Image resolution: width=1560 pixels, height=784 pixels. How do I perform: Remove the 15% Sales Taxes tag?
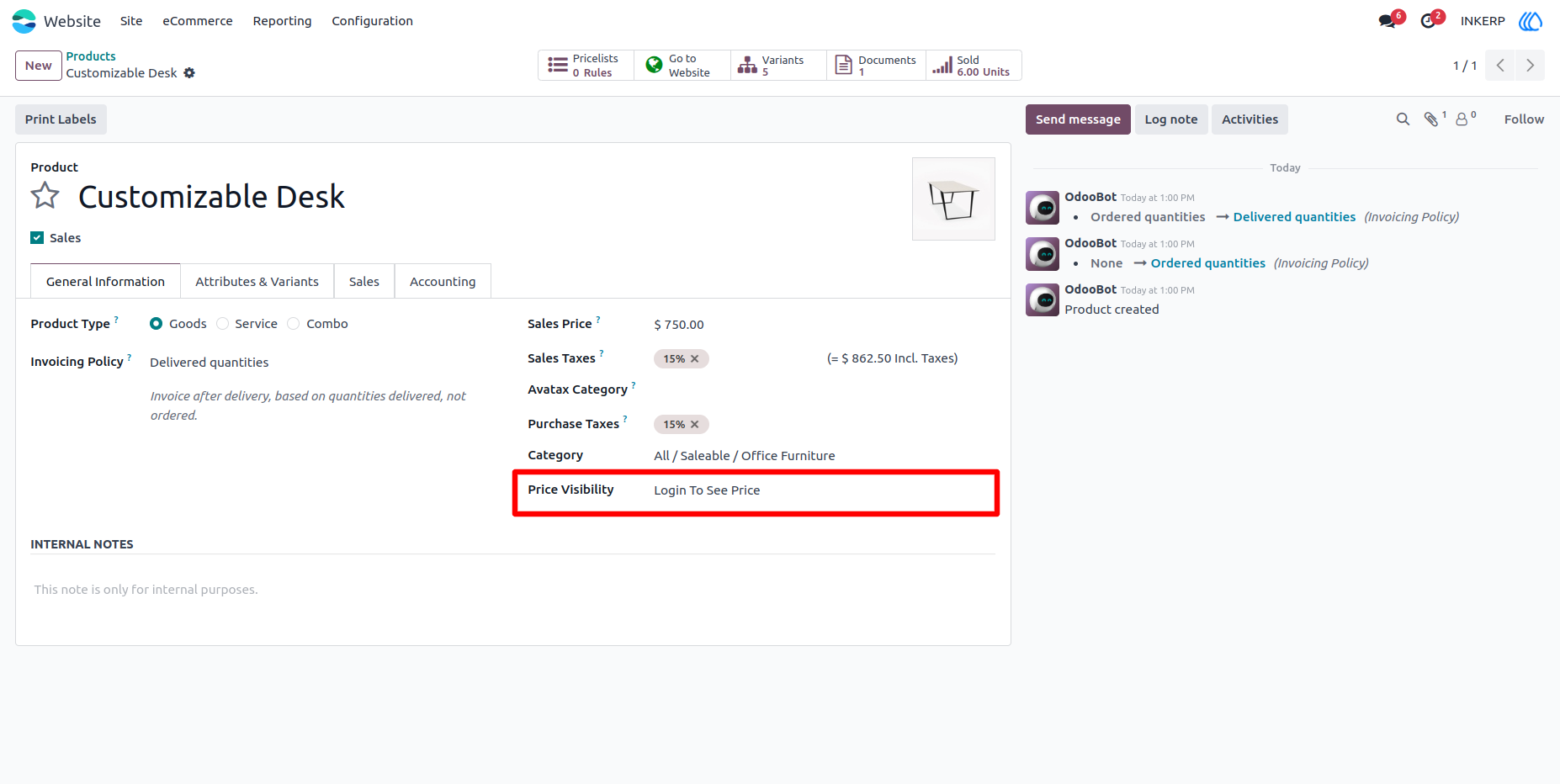695,359
